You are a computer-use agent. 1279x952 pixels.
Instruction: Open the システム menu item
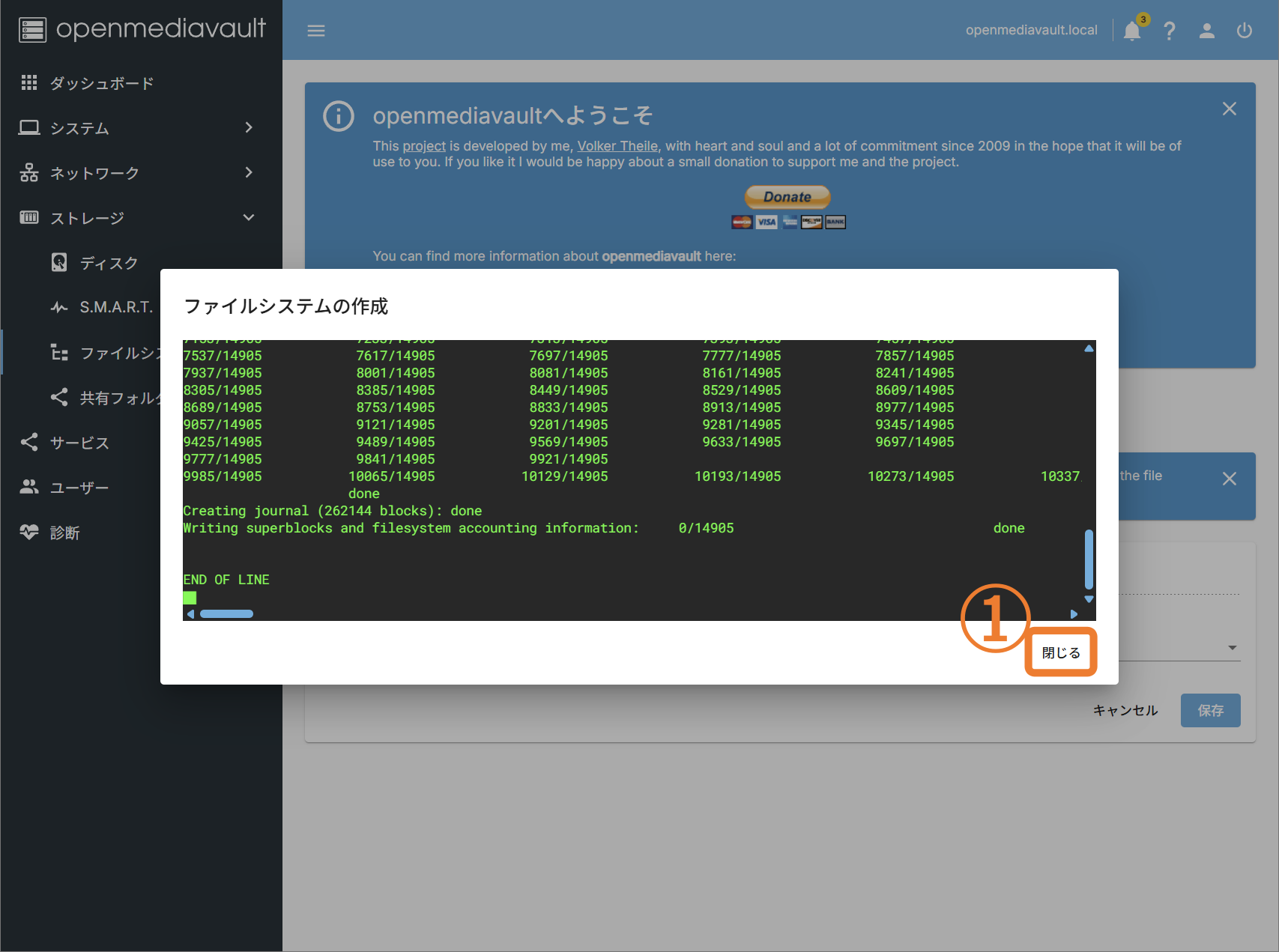pyautogui.click(x=141, y=128)
